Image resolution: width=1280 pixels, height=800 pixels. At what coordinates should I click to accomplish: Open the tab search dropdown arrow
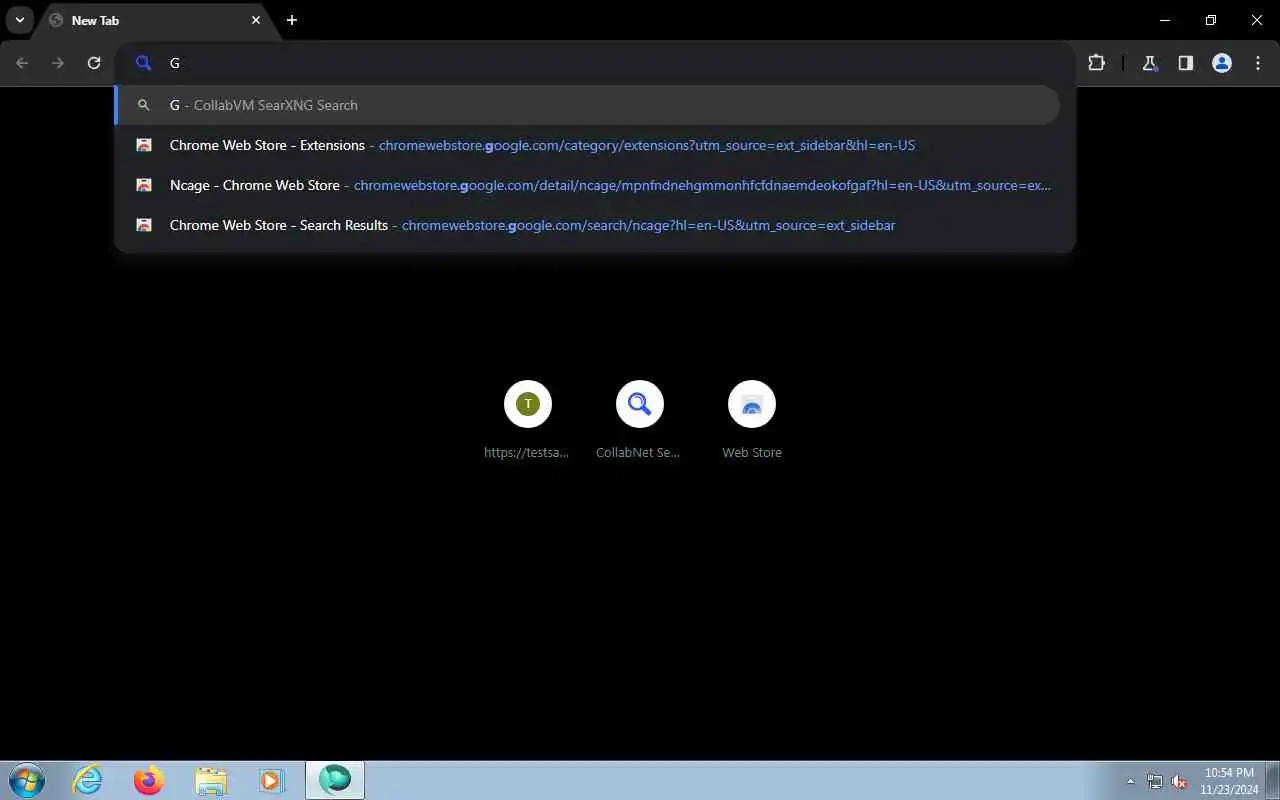tap(19, 20)
